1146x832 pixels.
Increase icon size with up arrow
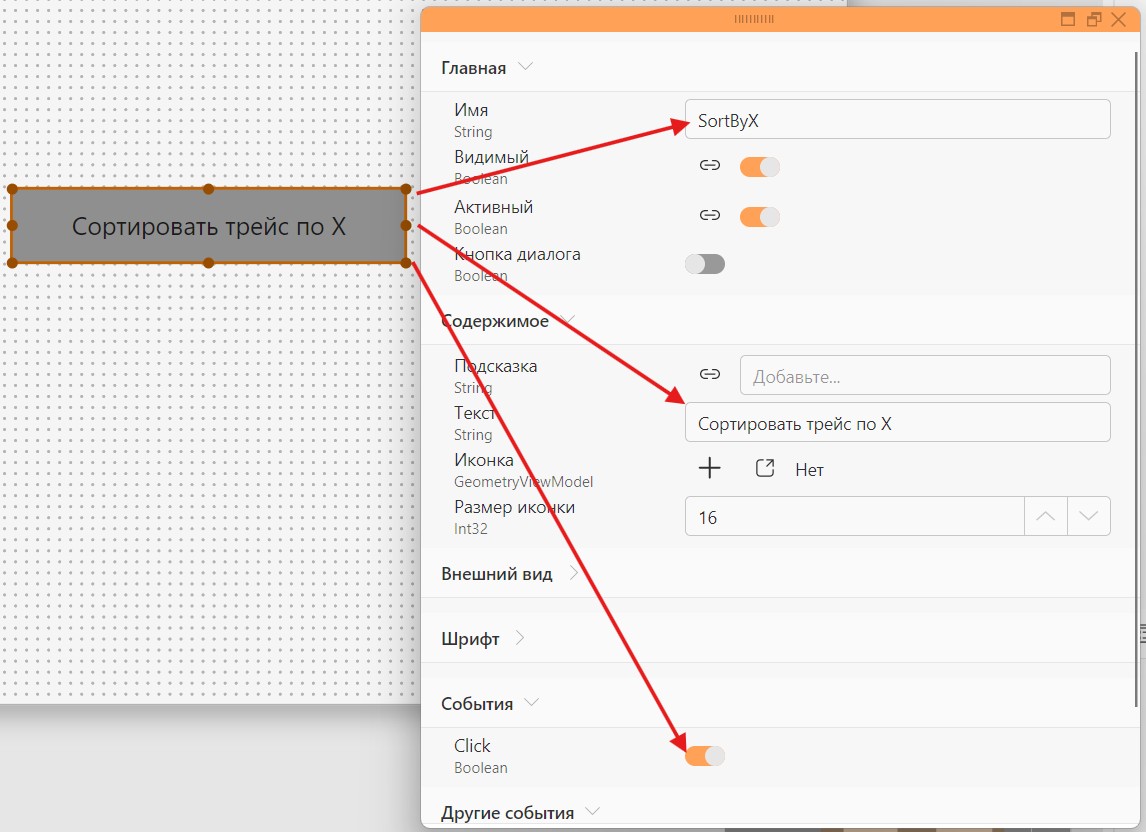1046,516
